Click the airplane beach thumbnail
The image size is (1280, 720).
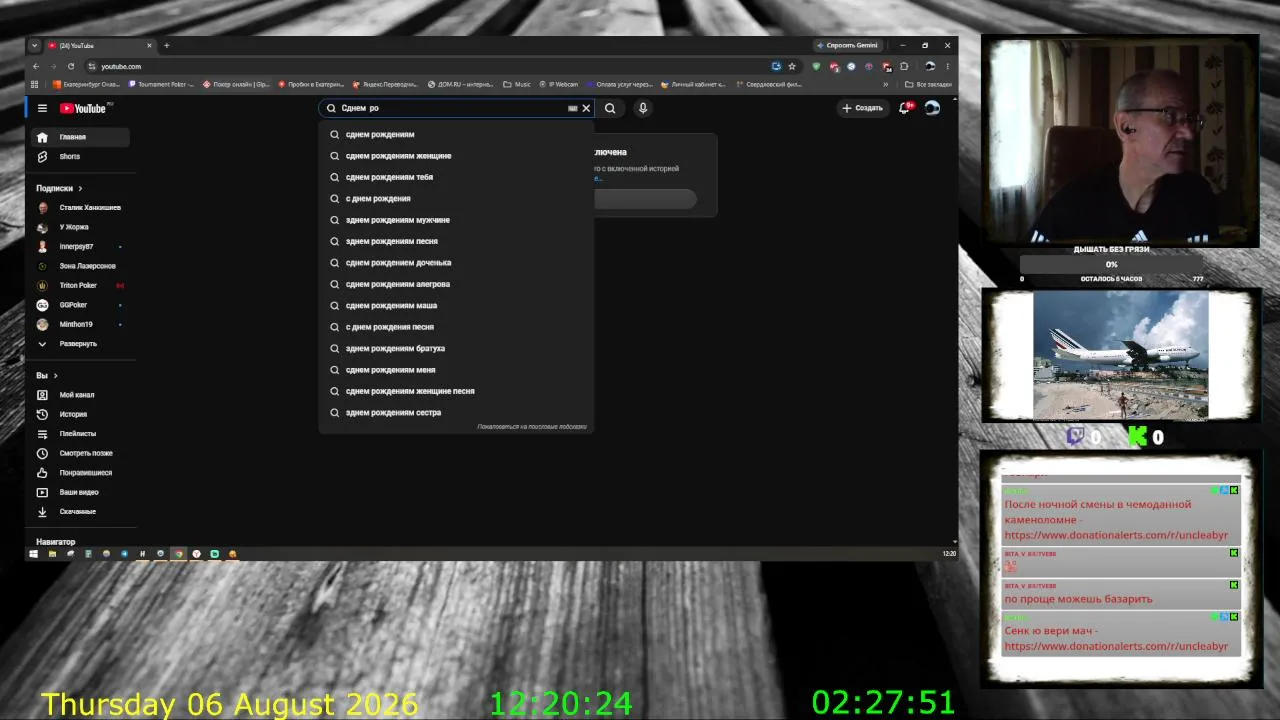tap(1120, 356)
